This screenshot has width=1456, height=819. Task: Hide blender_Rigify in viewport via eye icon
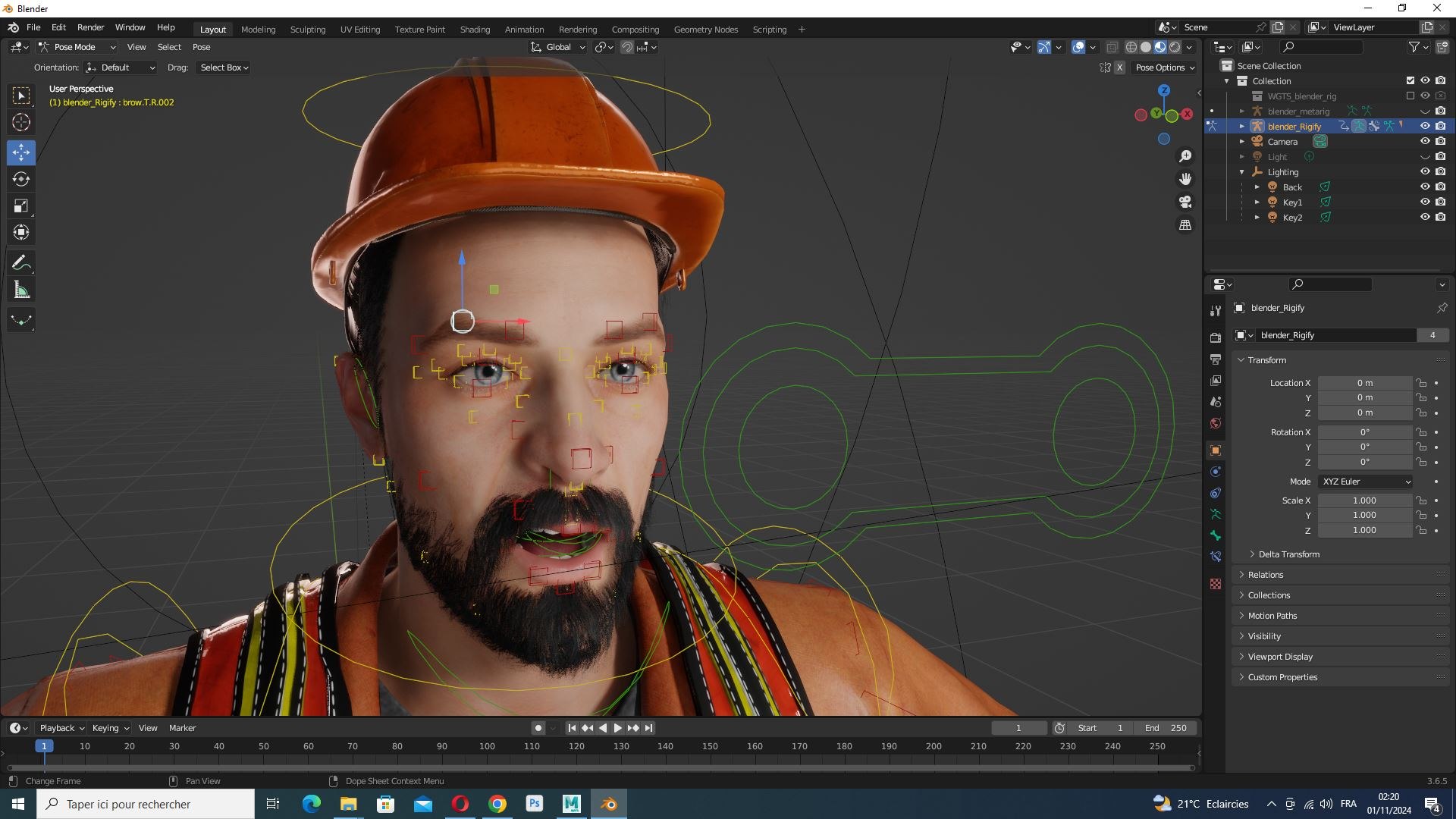tap(1425, 127)
